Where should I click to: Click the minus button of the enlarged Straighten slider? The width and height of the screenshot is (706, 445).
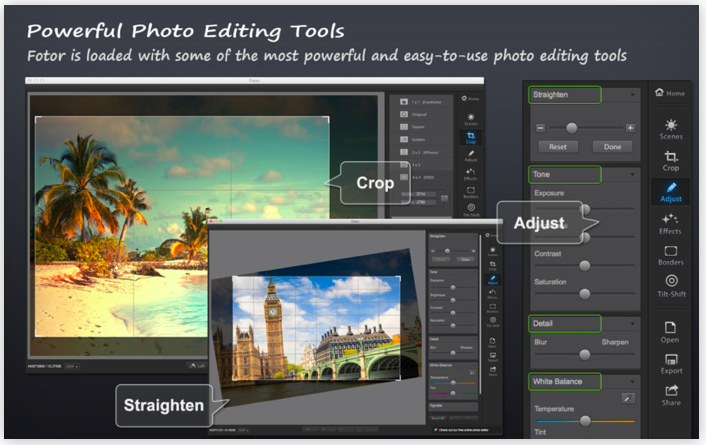[x=540, y=128]
